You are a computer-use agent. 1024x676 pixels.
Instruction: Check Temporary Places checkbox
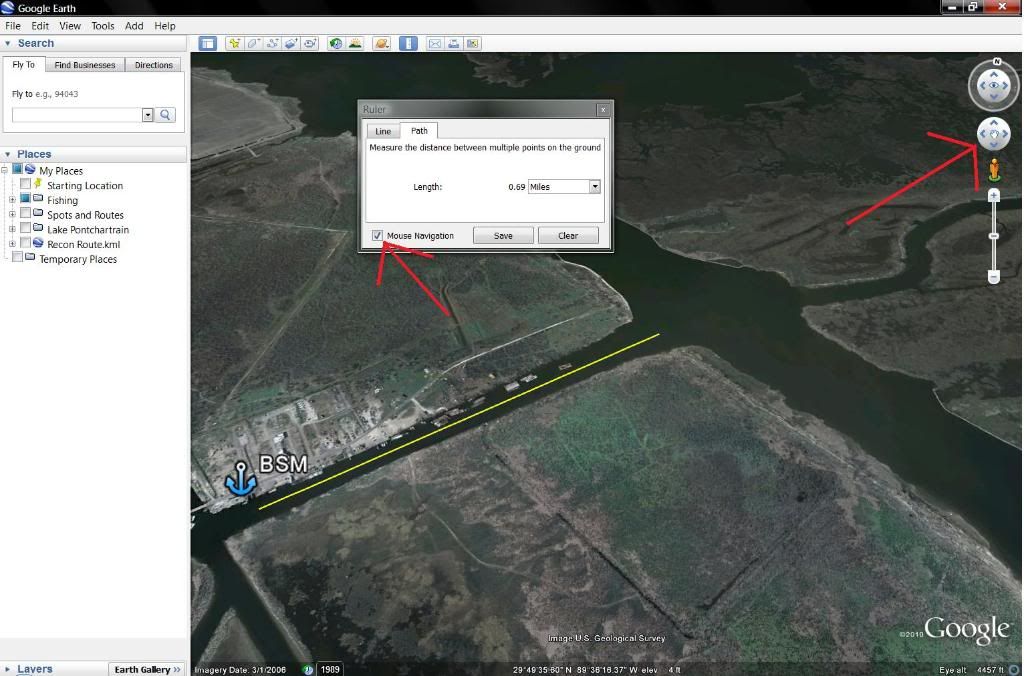(18, 257)
